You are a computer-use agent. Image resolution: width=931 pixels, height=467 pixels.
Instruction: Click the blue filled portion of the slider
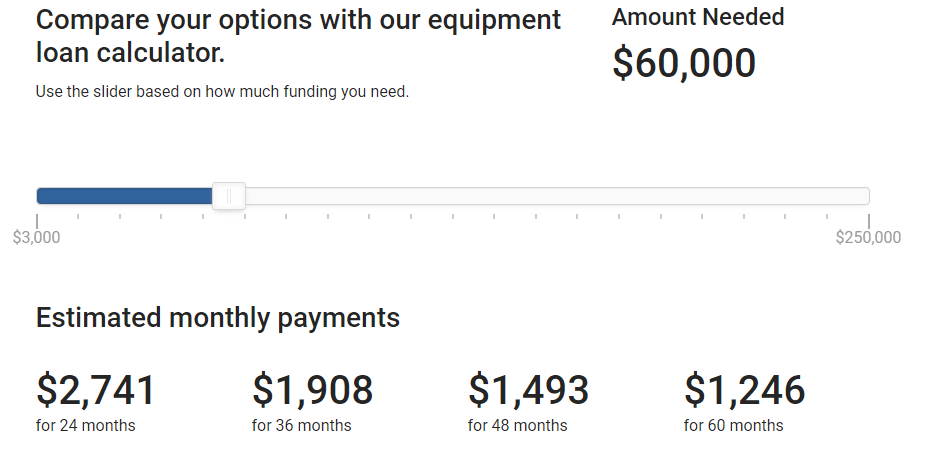[x=124, y=196]
